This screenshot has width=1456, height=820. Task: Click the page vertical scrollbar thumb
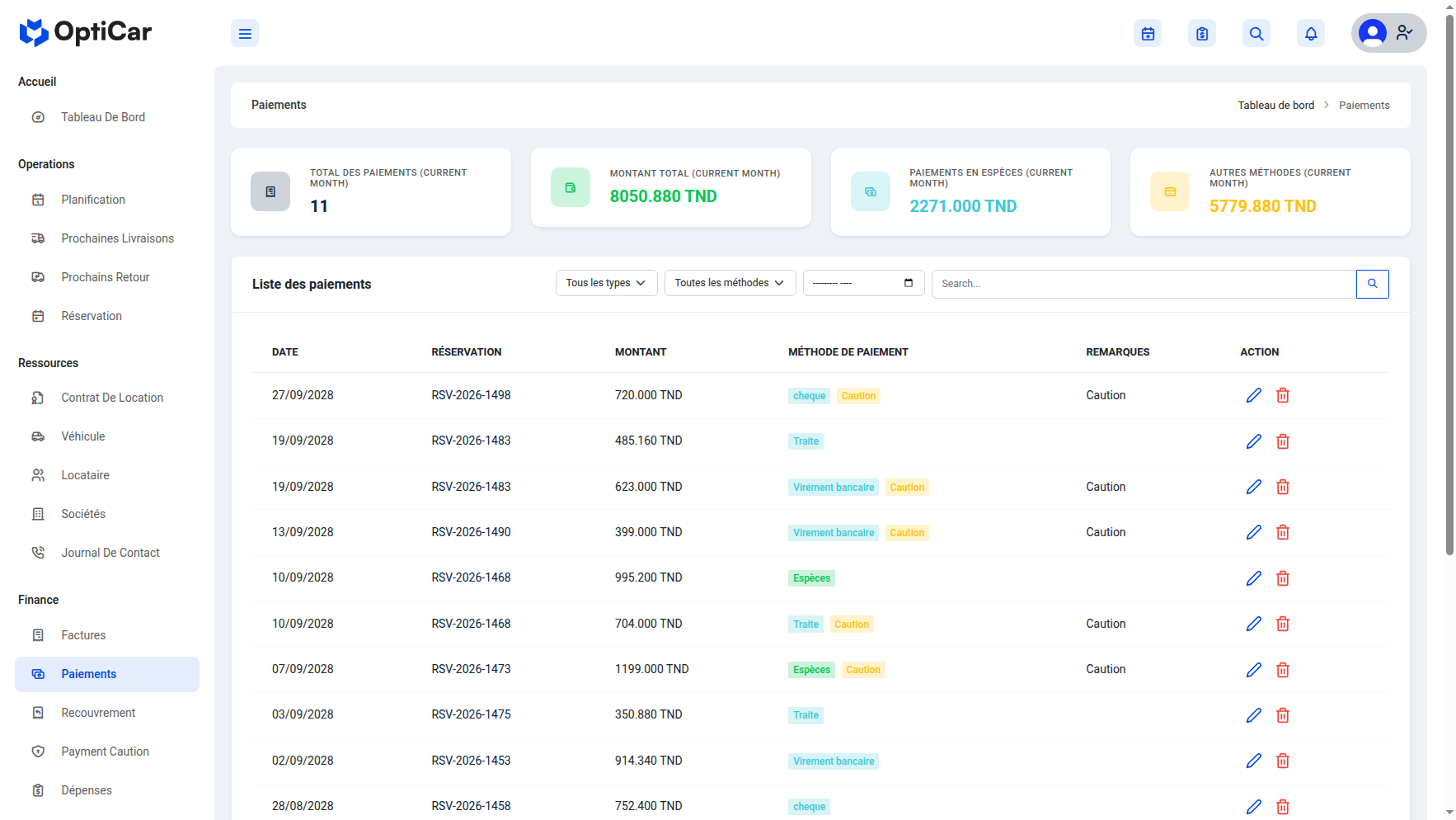(1449, 285)
